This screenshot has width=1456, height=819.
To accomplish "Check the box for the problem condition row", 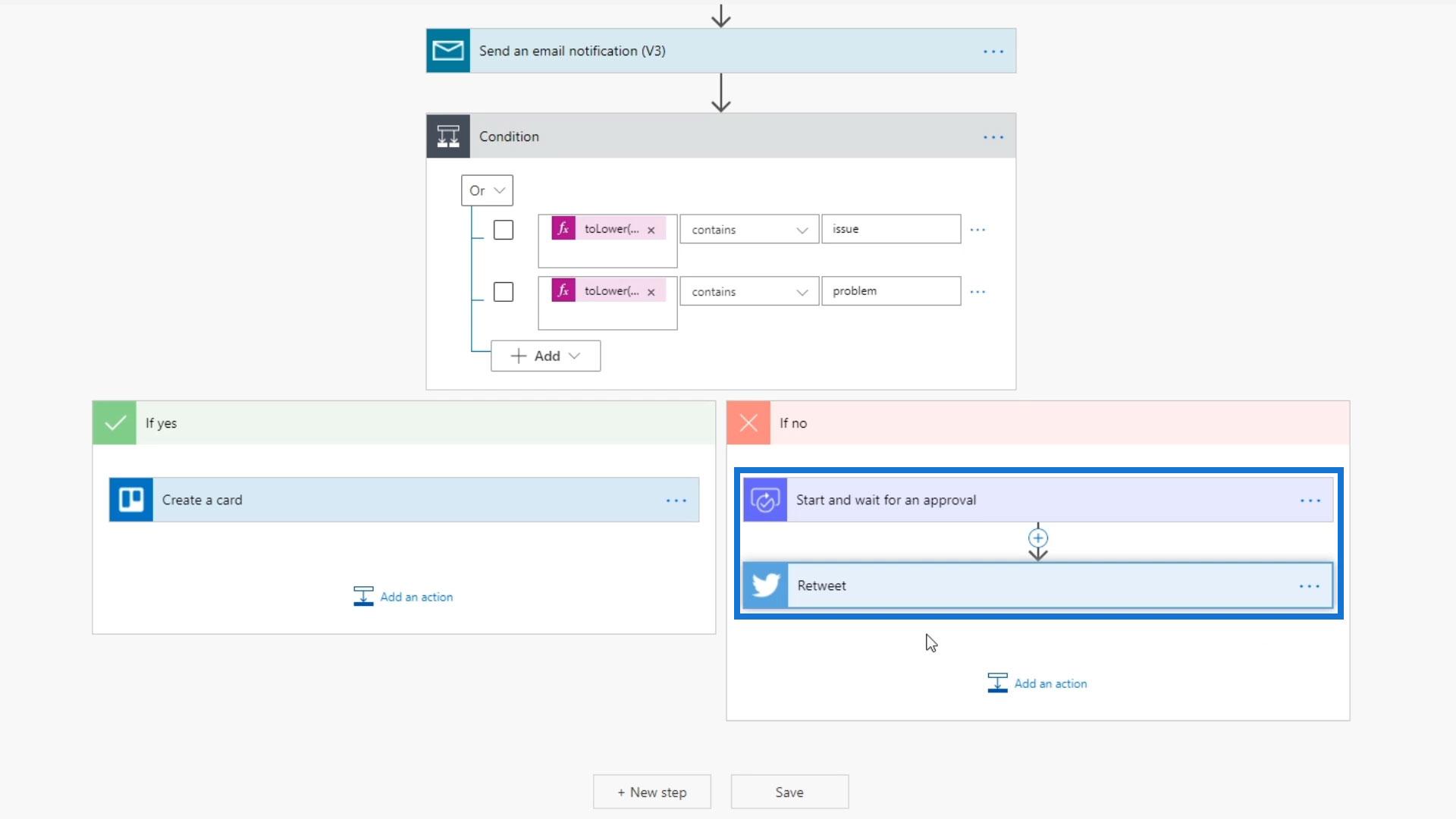I will click(x=503, y=292).
